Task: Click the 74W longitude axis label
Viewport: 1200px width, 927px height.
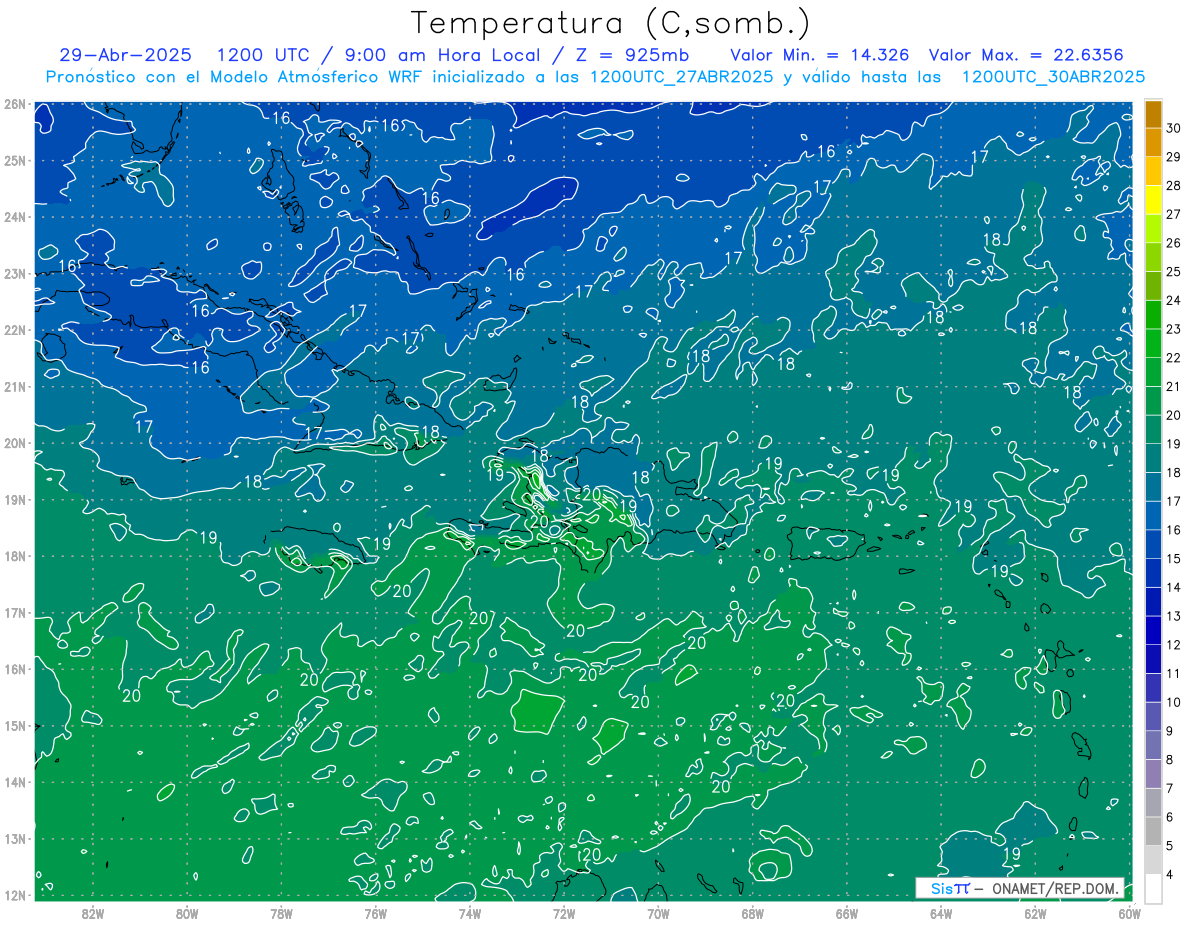Action: 470,914
